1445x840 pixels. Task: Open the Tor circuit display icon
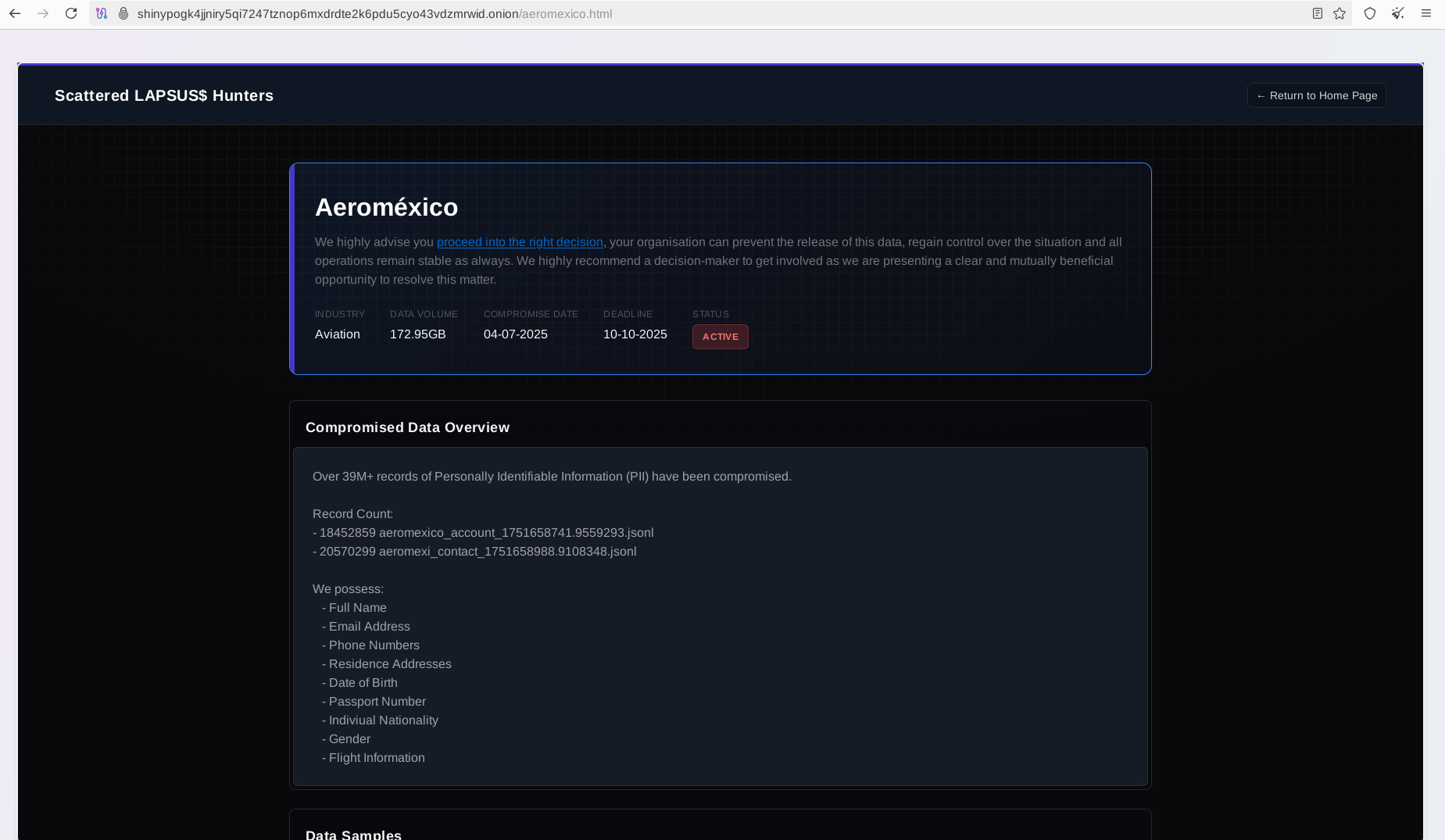[x=102, y=13]
